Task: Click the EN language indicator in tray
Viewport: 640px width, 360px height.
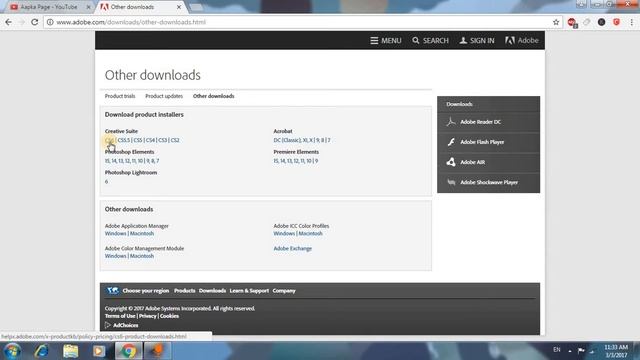Action: pyautogui.click(x=557, y=350)
